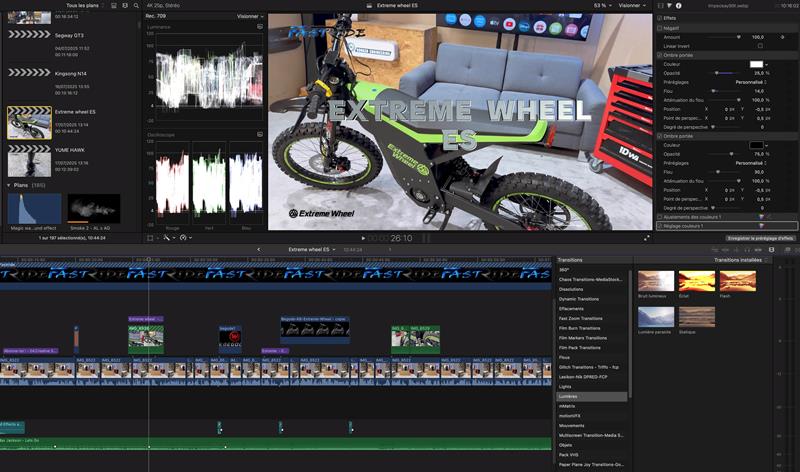Go back in timeline history arrow

pos(259,250)
